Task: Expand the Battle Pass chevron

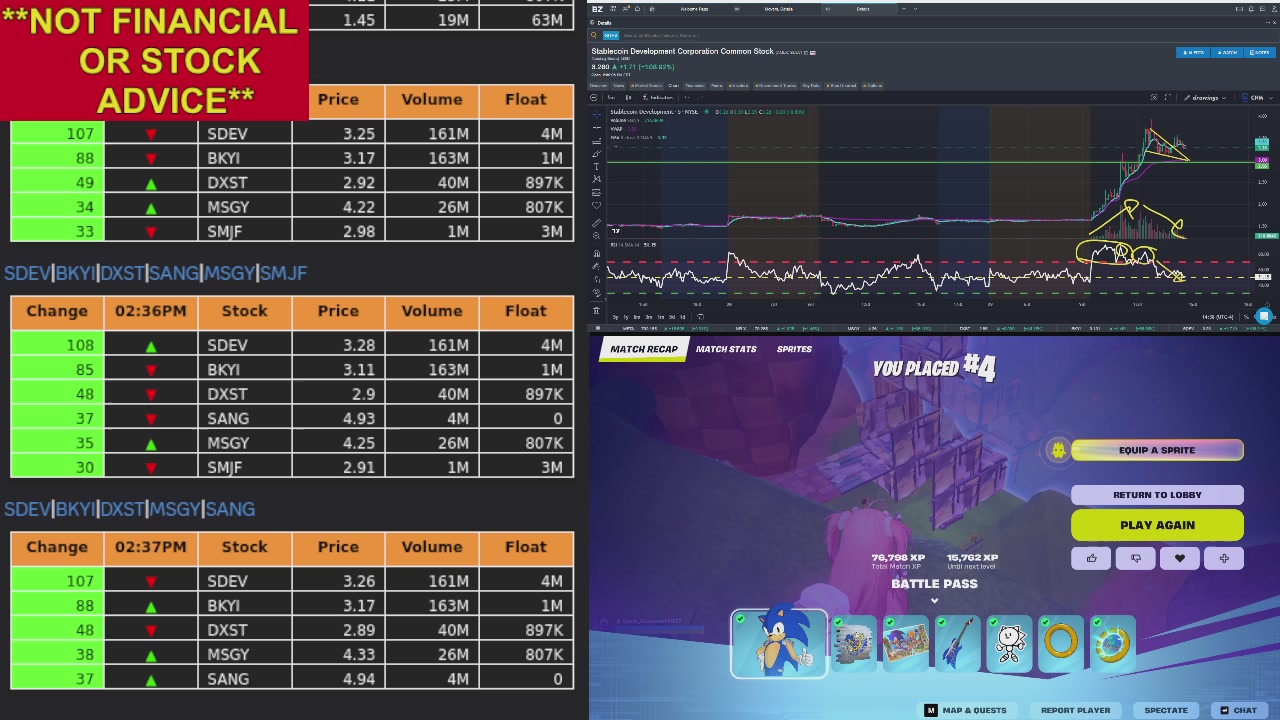Action: pyautogui.click(x=934, y=601)
